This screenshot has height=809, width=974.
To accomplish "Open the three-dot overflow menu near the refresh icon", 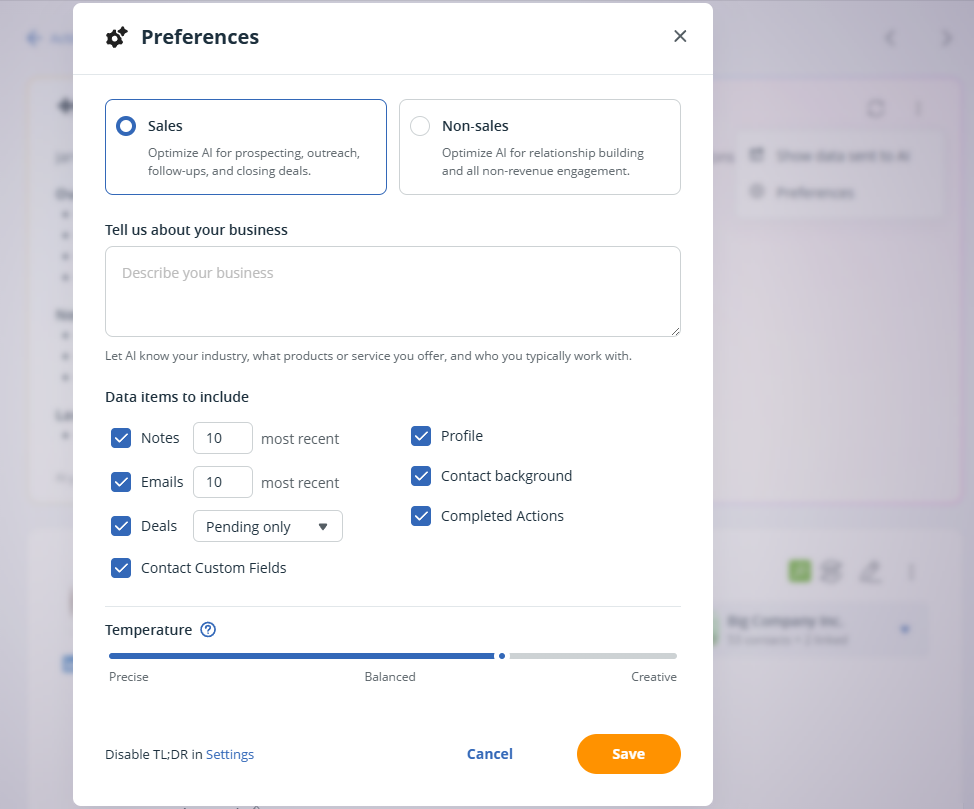I will 917,108.
